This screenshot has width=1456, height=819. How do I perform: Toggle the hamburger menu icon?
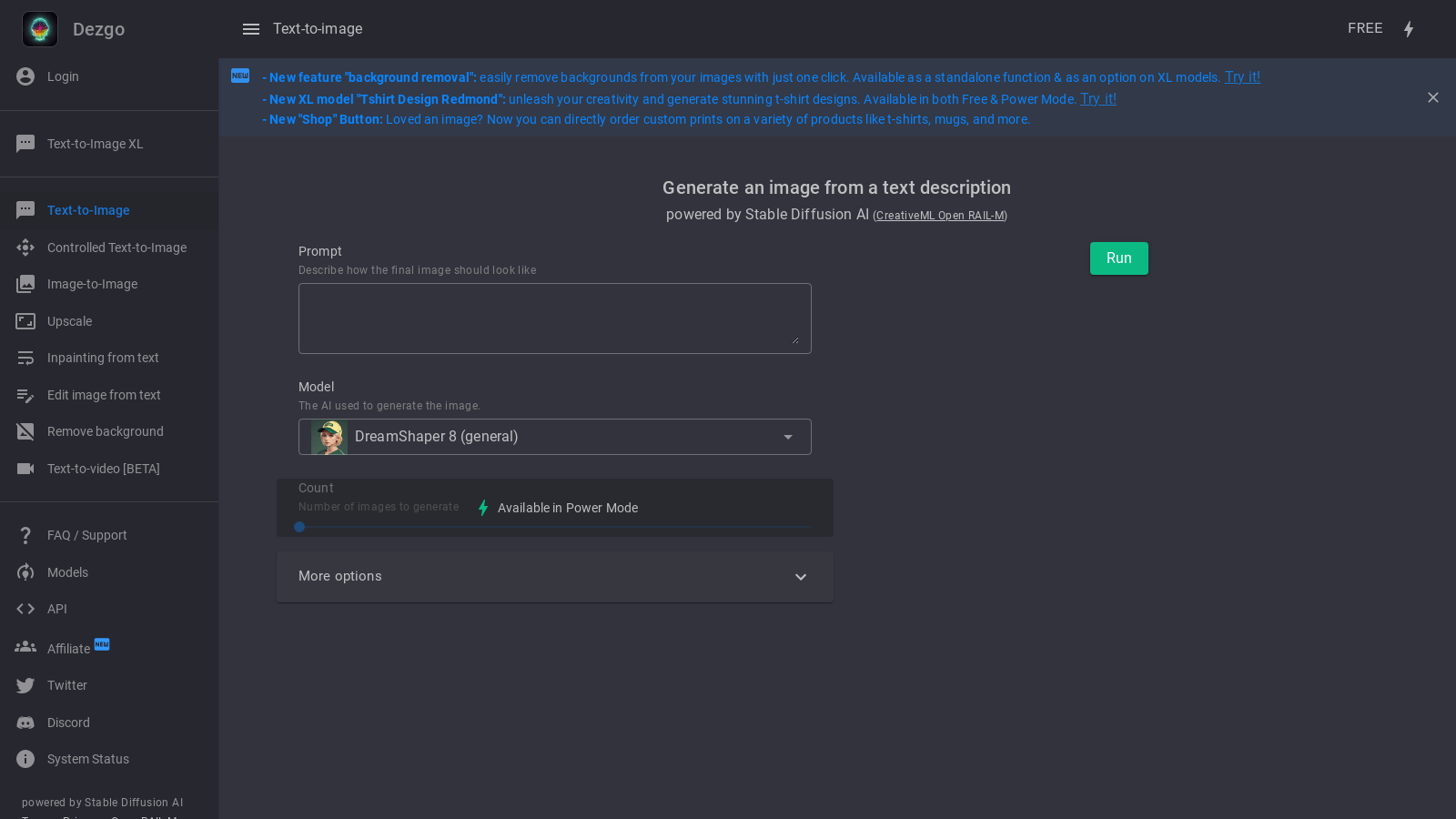coord(251,29)
